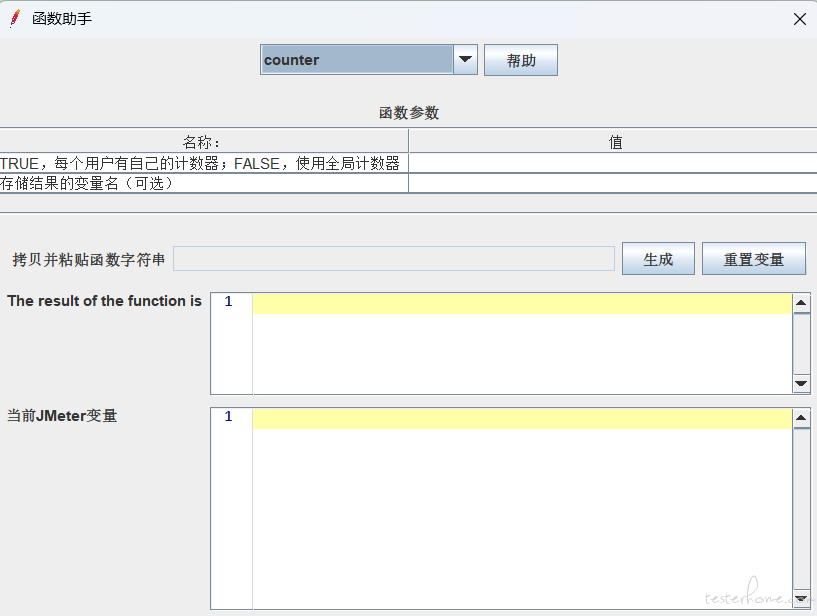Viewport: 817px width, 616px height.
Task: Click the JMeter feather icon in title bar
Action: coord(15,19)
